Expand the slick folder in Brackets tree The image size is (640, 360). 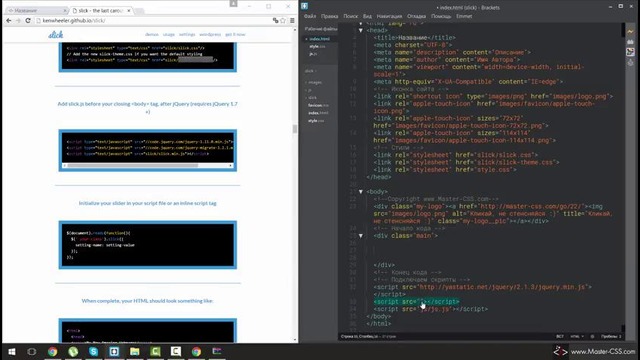tap(311, 98)
